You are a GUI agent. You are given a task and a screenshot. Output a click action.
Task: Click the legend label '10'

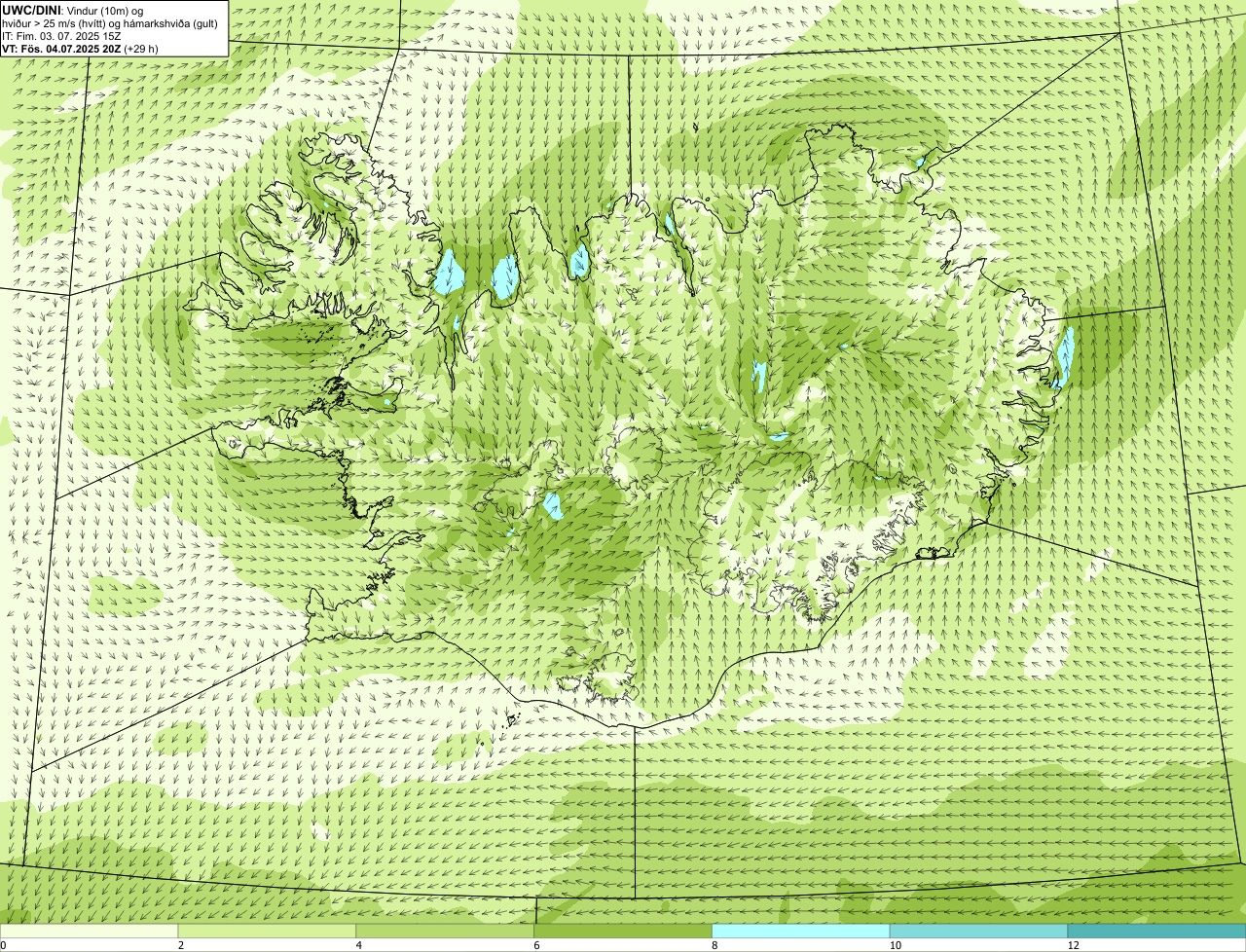(x=895, y=945)
